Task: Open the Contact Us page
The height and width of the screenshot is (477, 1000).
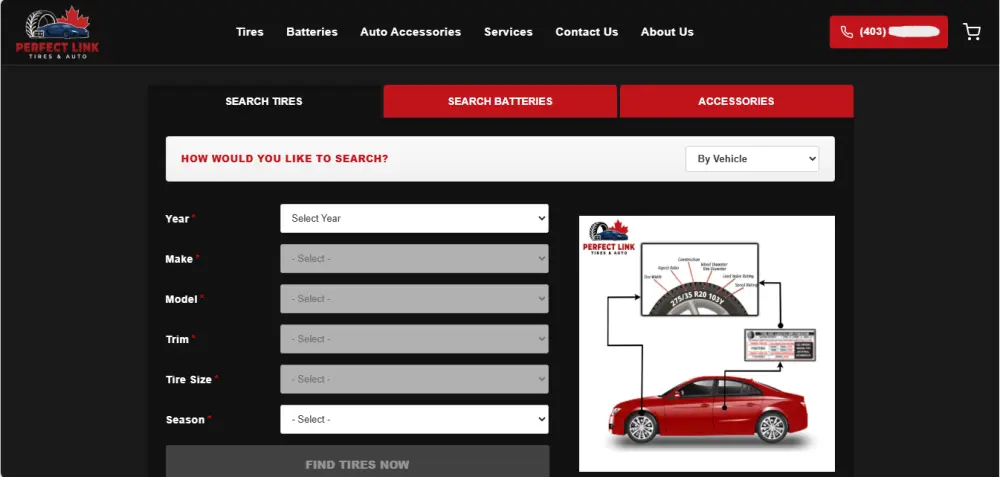Action: pos(587,32)
